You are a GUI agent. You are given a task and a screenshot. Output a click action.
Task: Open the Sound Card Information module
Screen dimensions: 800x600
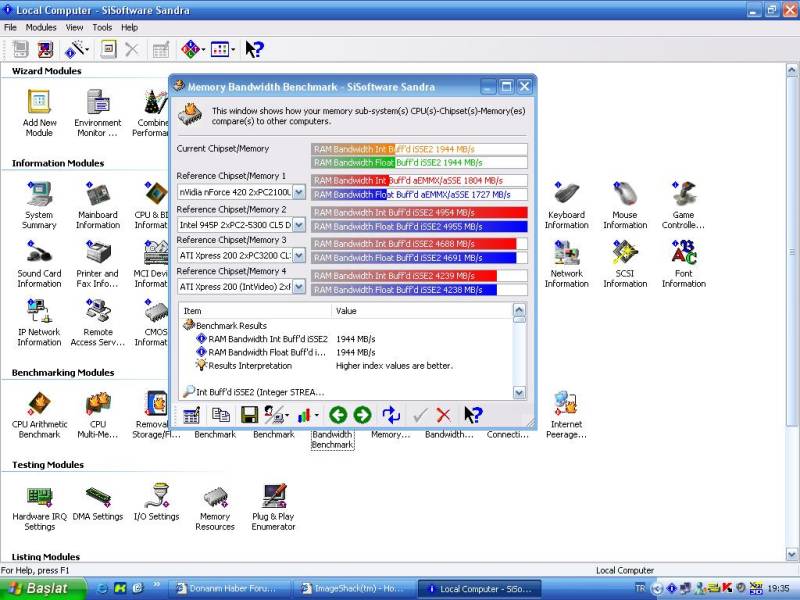pyautogui.click(x=39, y=264)
